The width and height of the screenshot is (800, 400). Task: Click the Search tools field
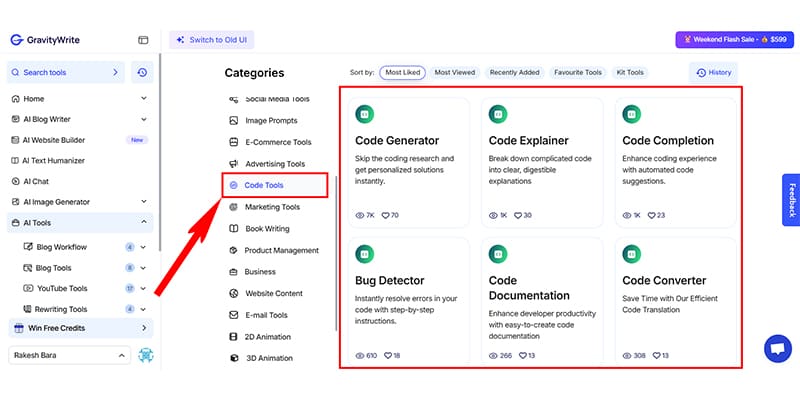(65, 72)
